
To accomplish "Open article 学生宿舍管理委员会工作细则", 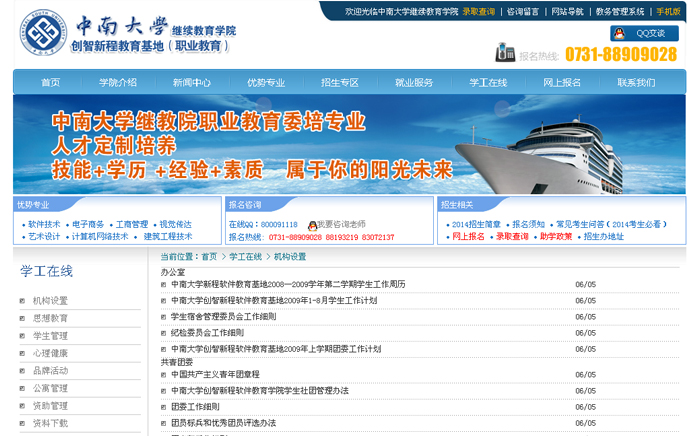I will pos(224,316).
